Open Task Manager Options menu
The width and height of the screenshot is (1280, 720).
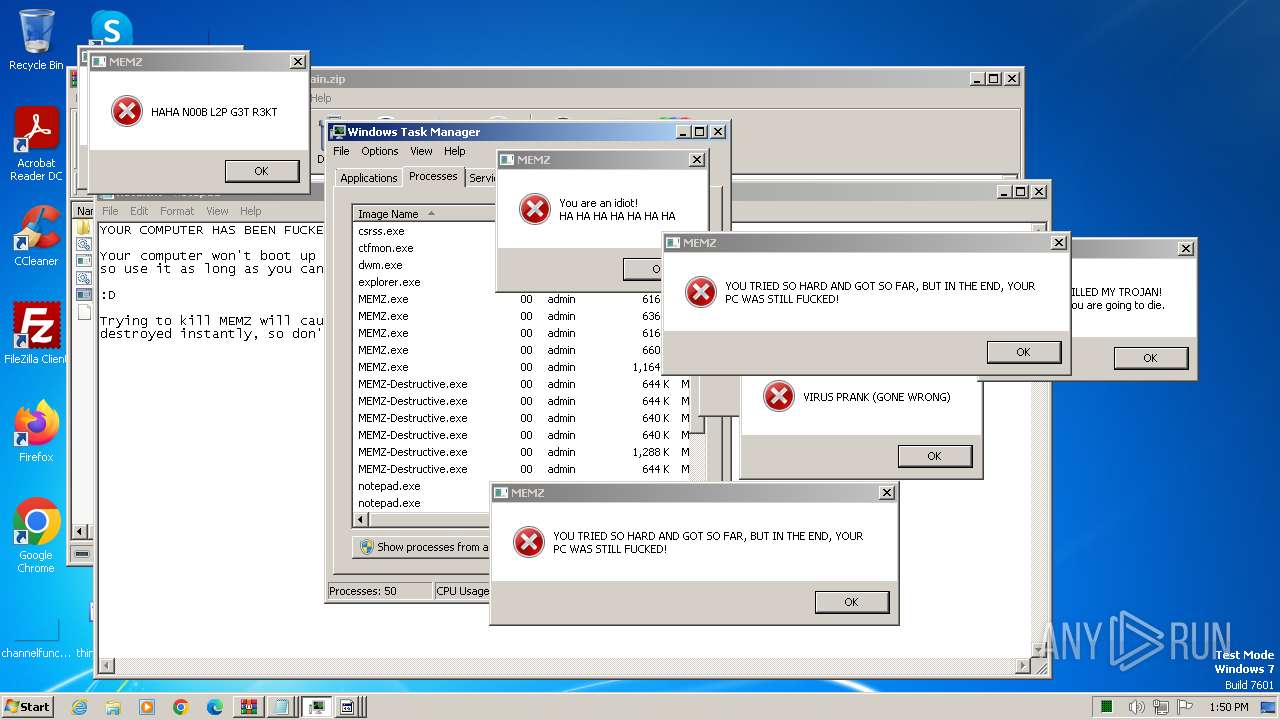tap(380, 151)
